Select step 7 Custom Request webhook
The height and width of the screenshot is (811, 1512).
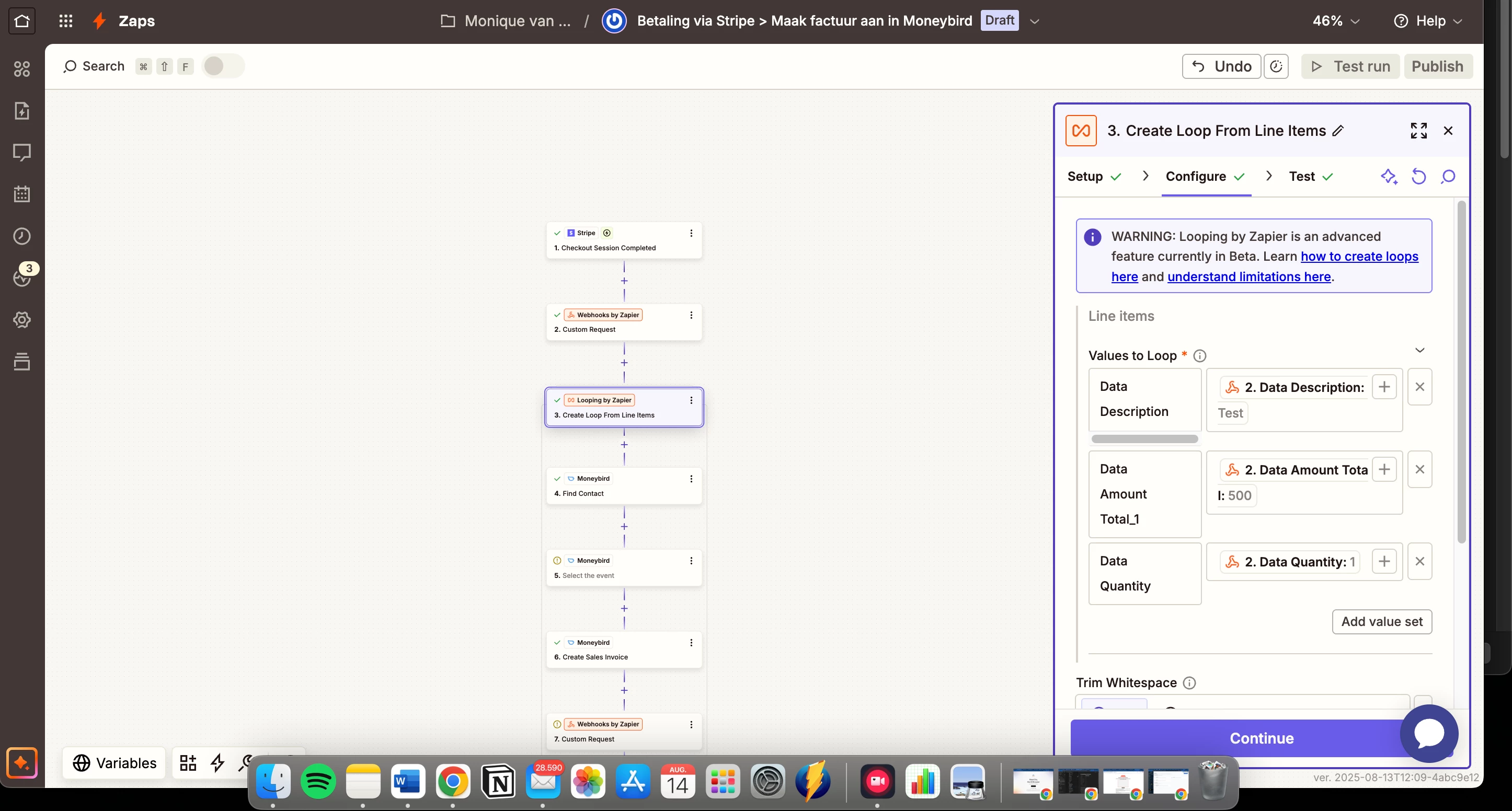point(624,731)
